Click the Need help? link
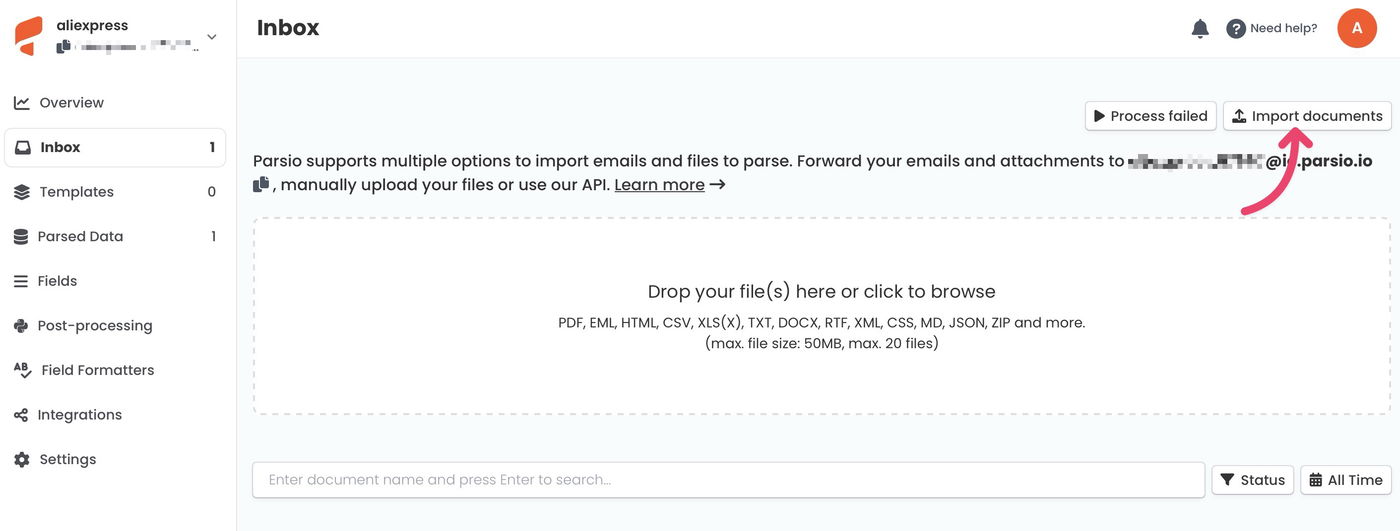 tap(1272, 29)
